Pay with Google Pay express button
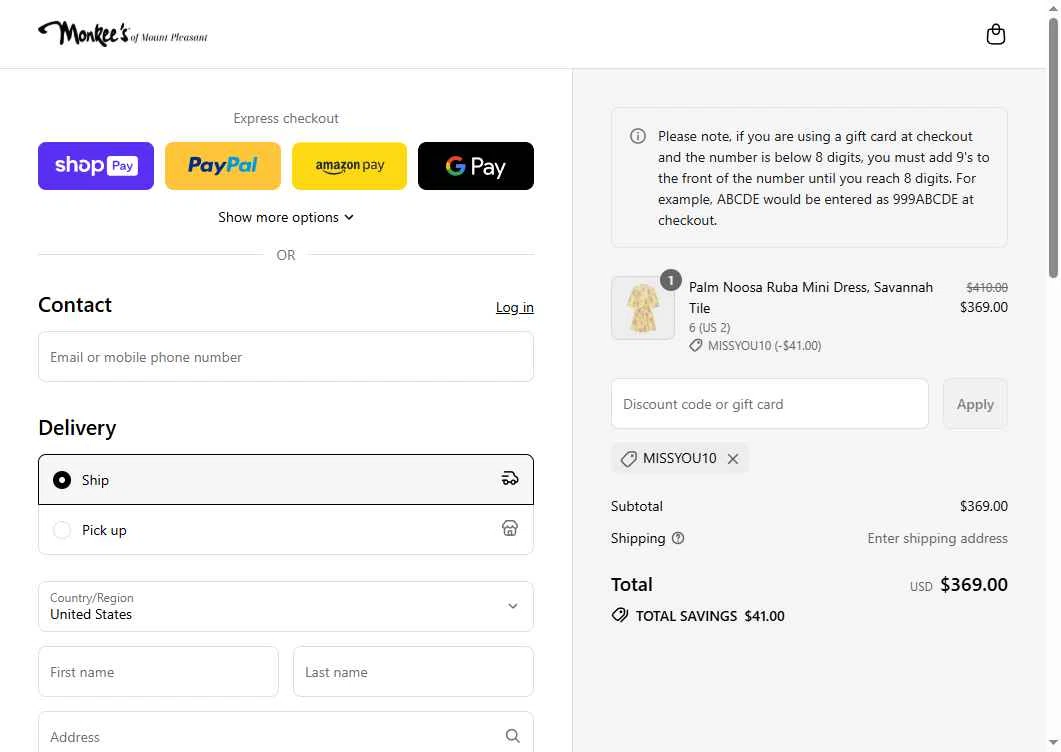The width and height of the screenshot is (1061, 752). click(x=476, y=166)
